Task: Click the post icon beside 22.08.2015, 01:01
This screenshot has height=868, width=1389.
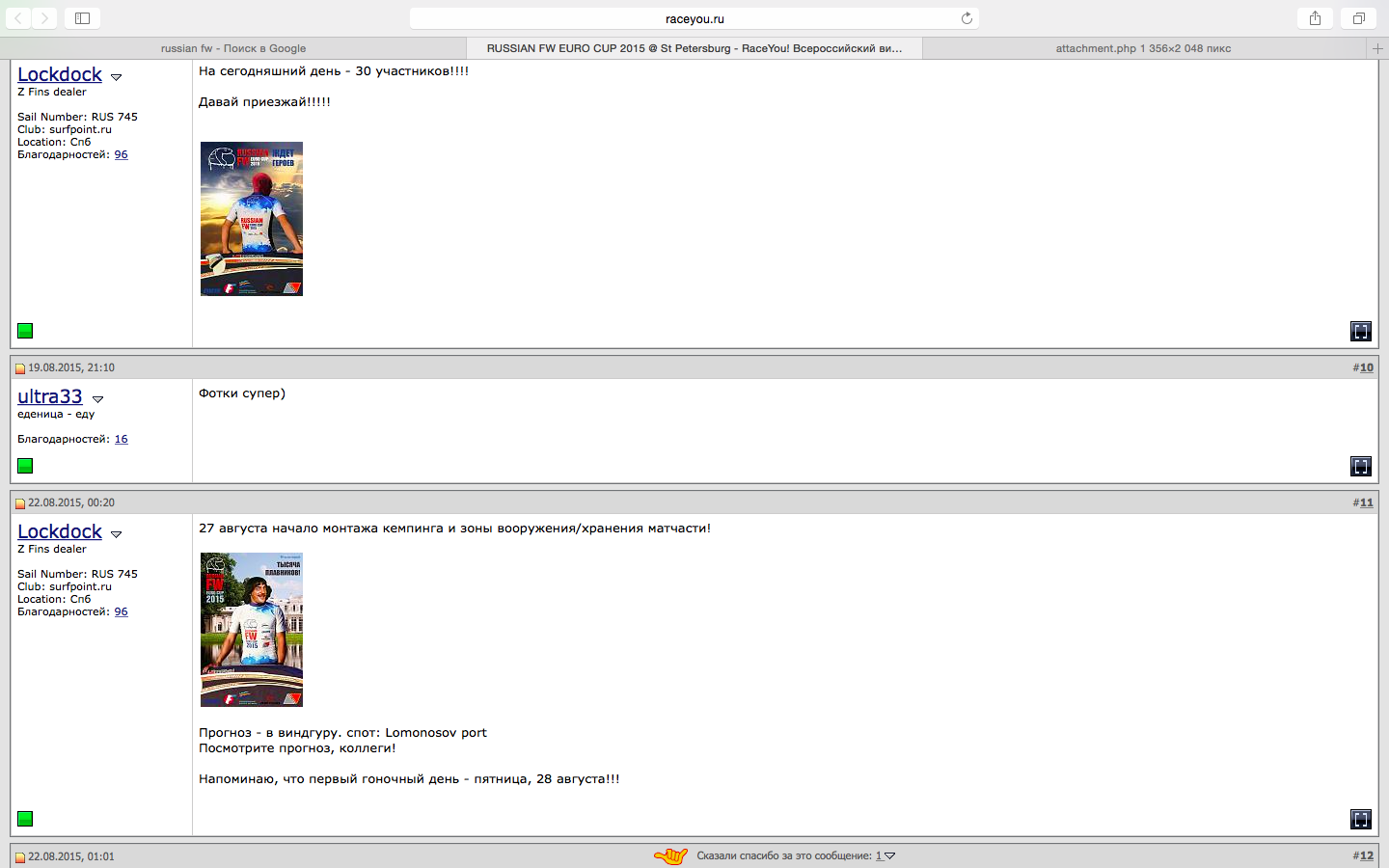Action: click(x=20, y=857)
